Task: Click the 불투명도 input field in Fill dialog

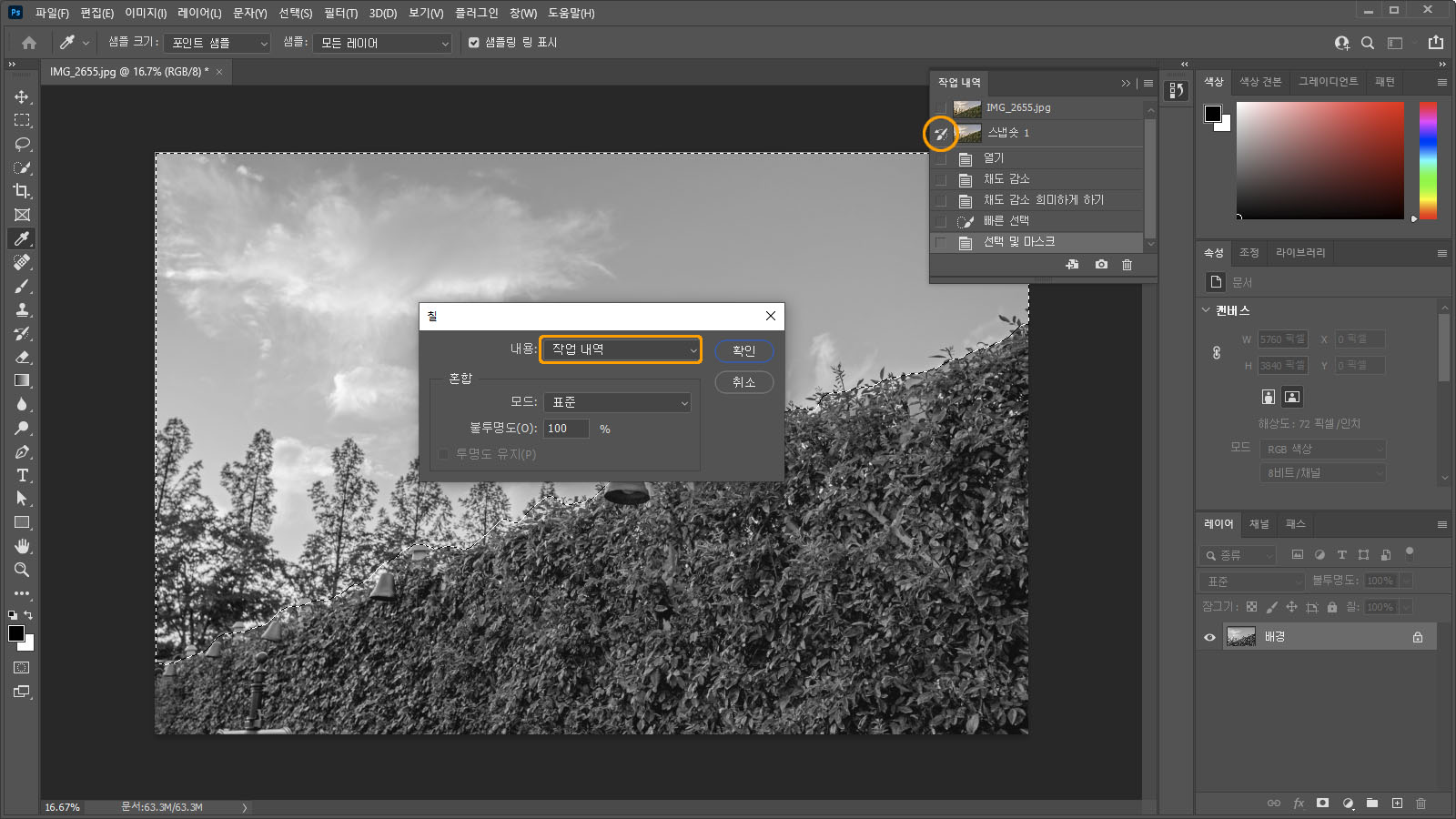Action: [567, 429]
